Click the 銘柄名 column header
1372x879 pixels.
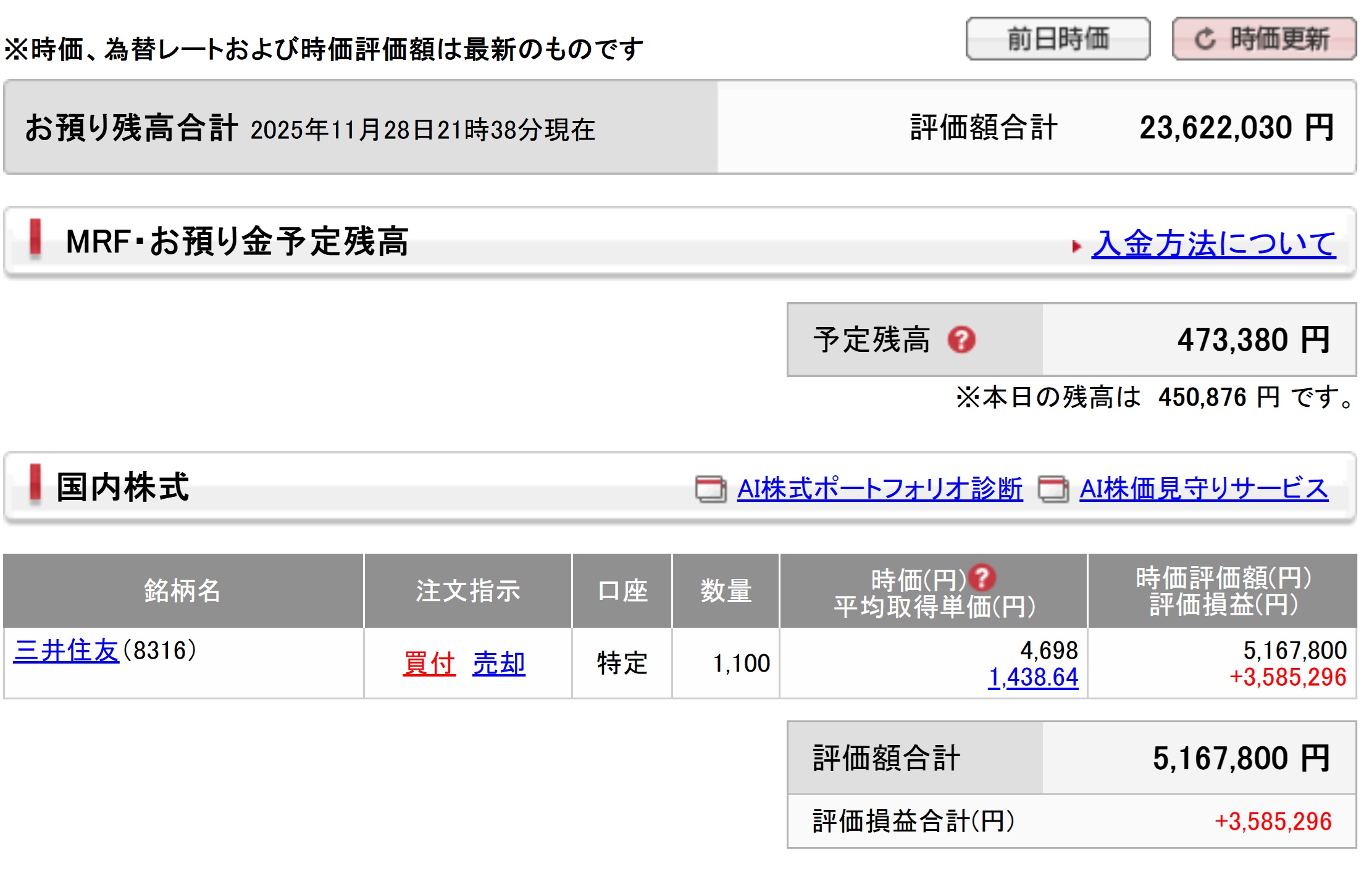coord(183,591)
